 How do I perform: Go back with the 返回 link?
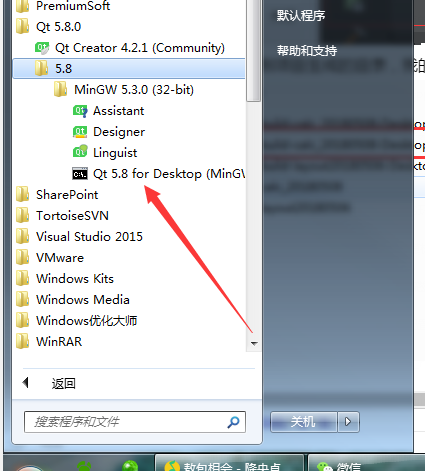click(x=64, y=383)
